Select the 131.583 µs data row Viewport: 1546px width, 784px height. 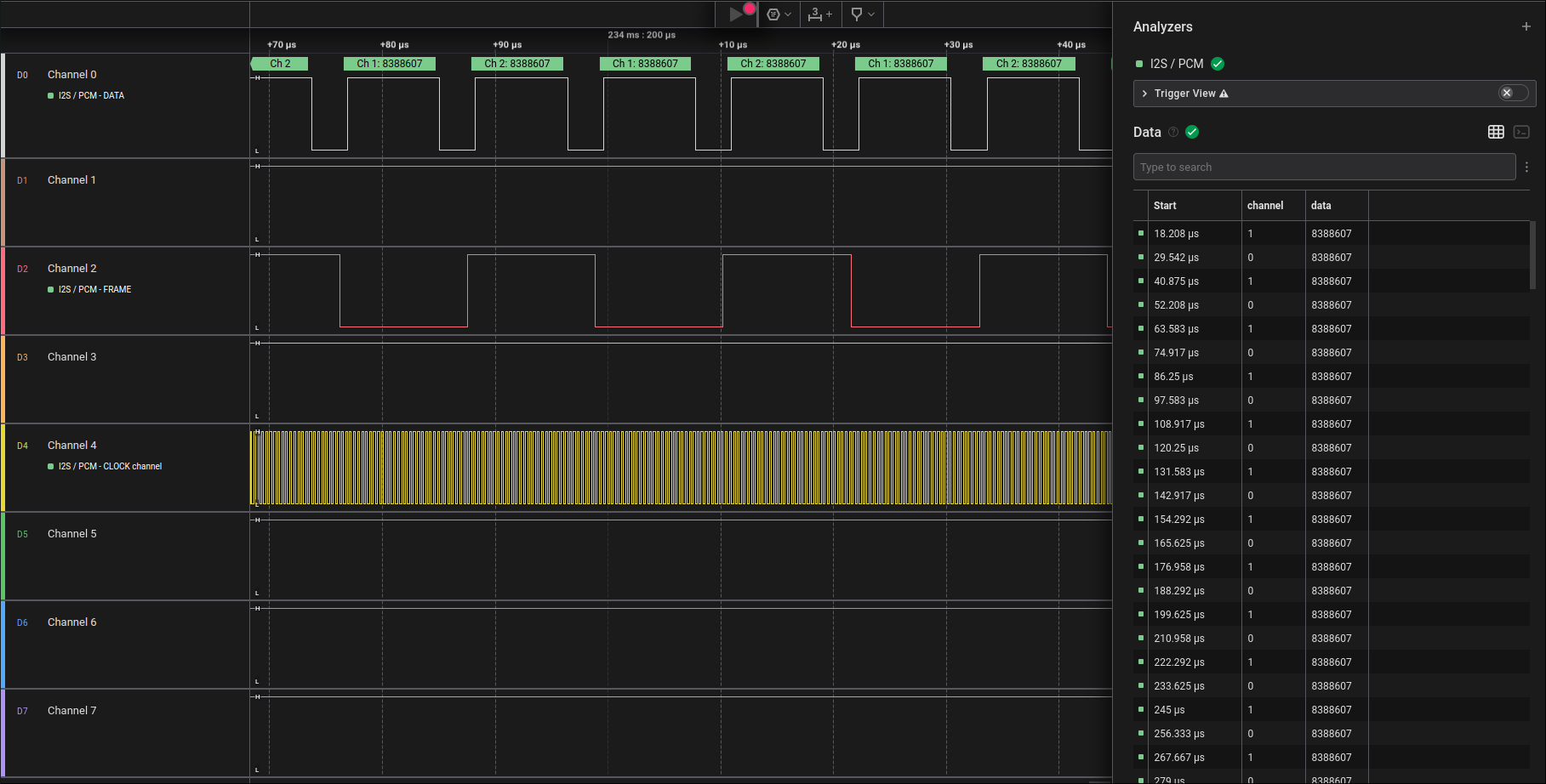[1332, 471]
